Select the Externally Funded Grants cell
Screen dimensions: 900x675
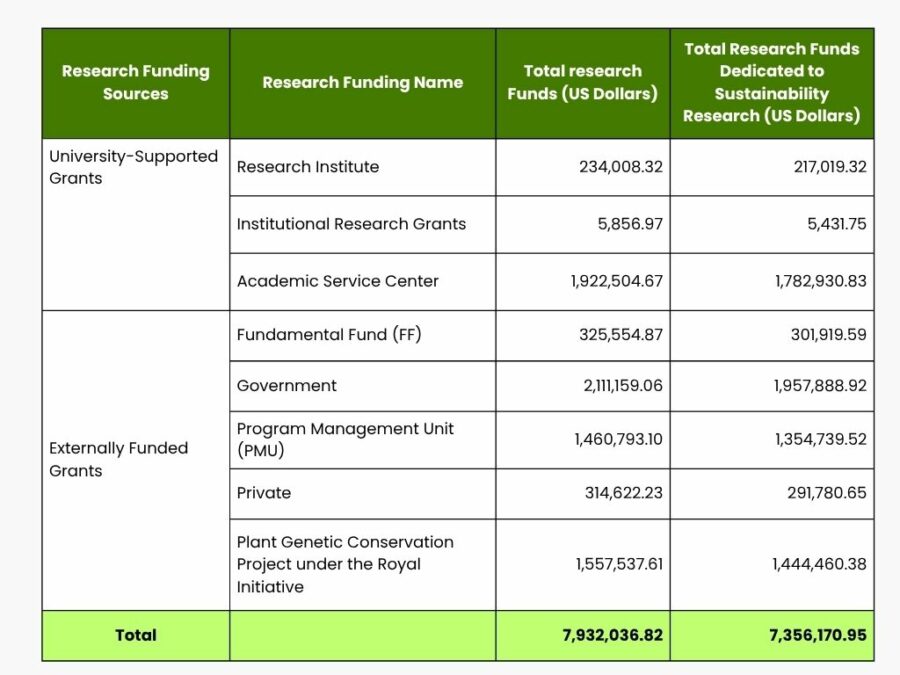pos(118,459)
